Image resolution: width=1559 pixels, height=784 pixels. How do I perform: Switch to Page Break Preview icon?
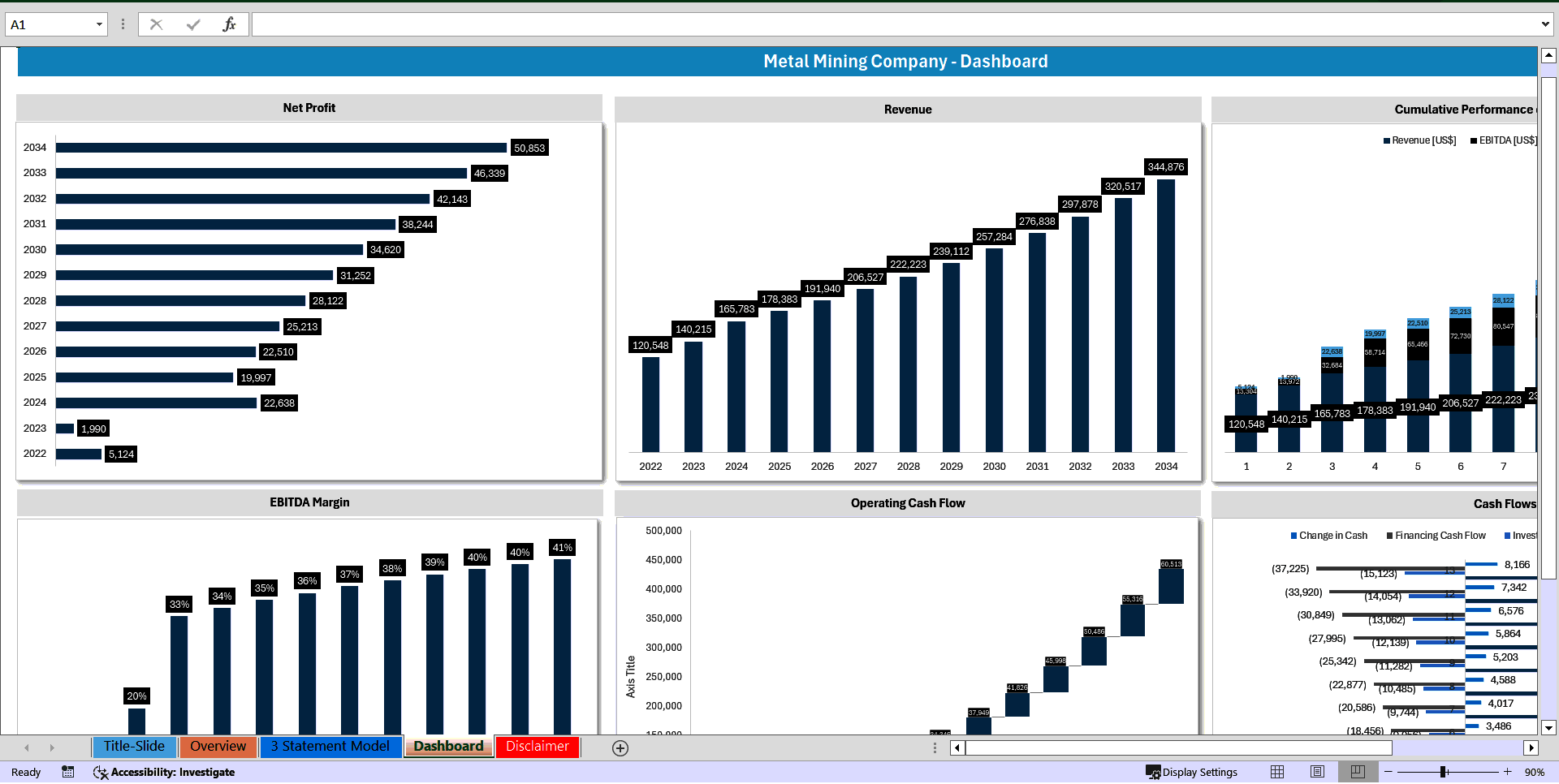pos(1358,772)
